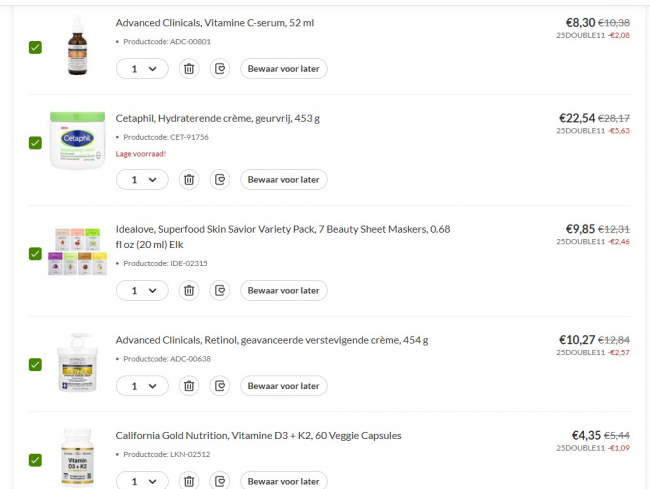Screen dimensions: 650x489
Task: Open California Gold Nutrition Vitamine D3 + K2 link
Action: [x=258, y=435]
